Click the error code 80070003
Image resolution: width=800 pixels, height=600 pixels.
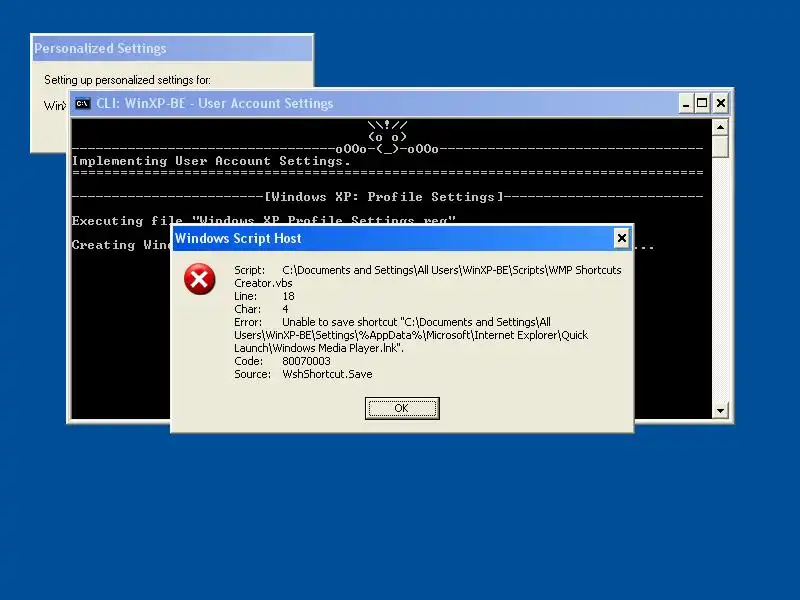[x=306, y=361]
